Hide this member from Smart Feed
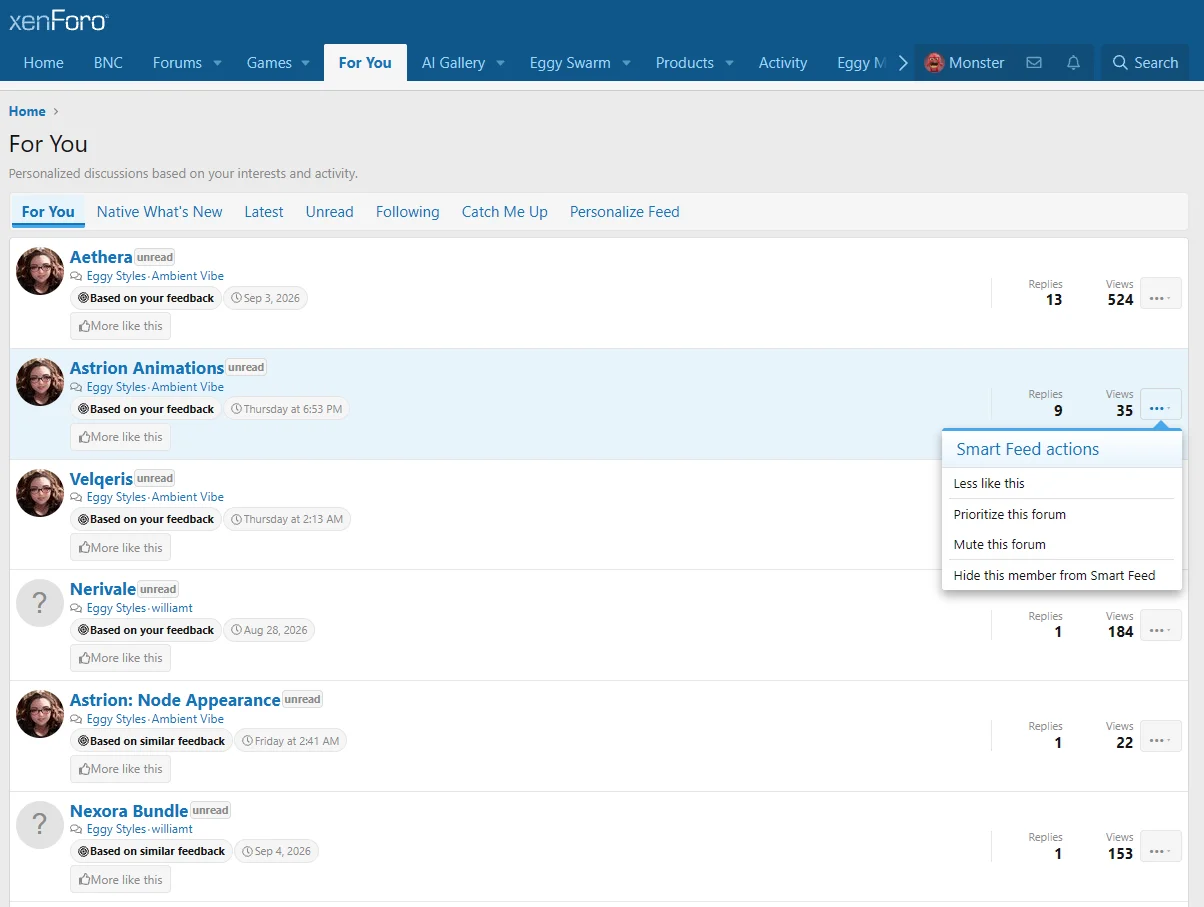The width and height of the screenshot is (1204, 907). click(1062, 575)
